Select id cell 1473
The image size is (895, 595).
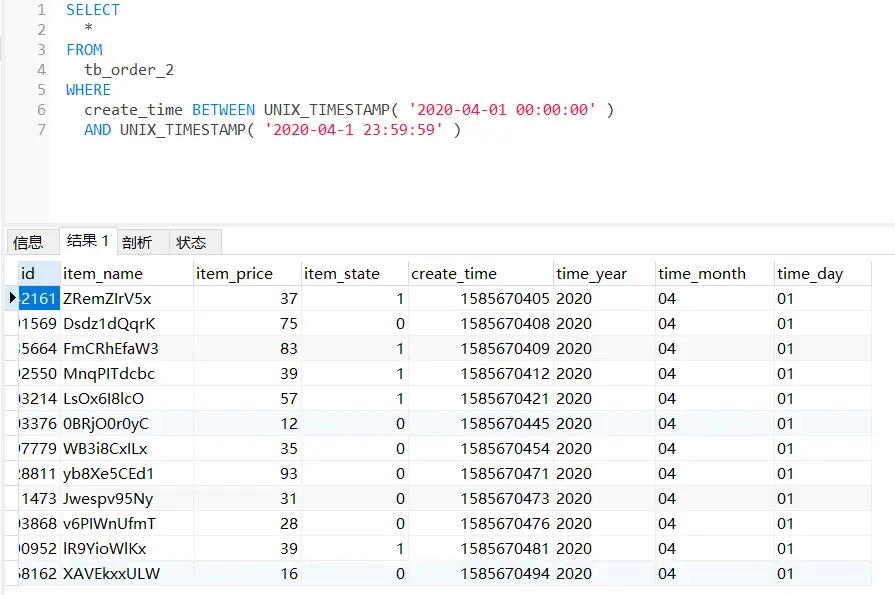click(39, 499)
